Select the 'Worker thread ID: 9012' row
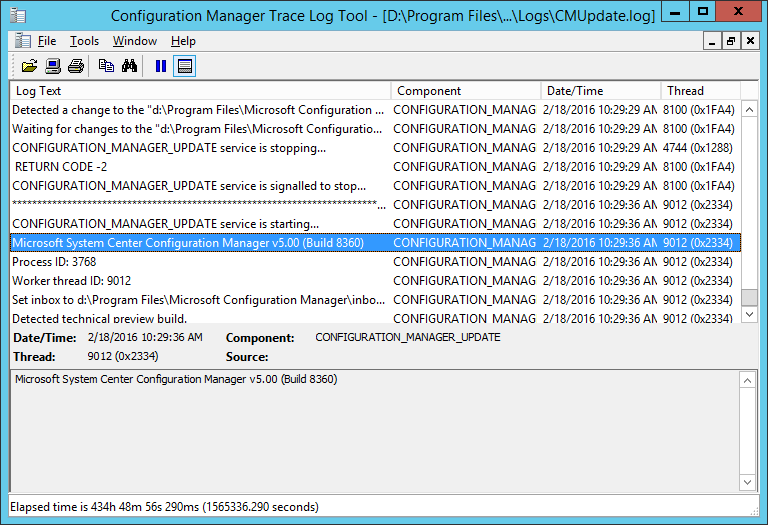Image resolution: width=768 pixels, height=525 pixels. click(376, 281)
